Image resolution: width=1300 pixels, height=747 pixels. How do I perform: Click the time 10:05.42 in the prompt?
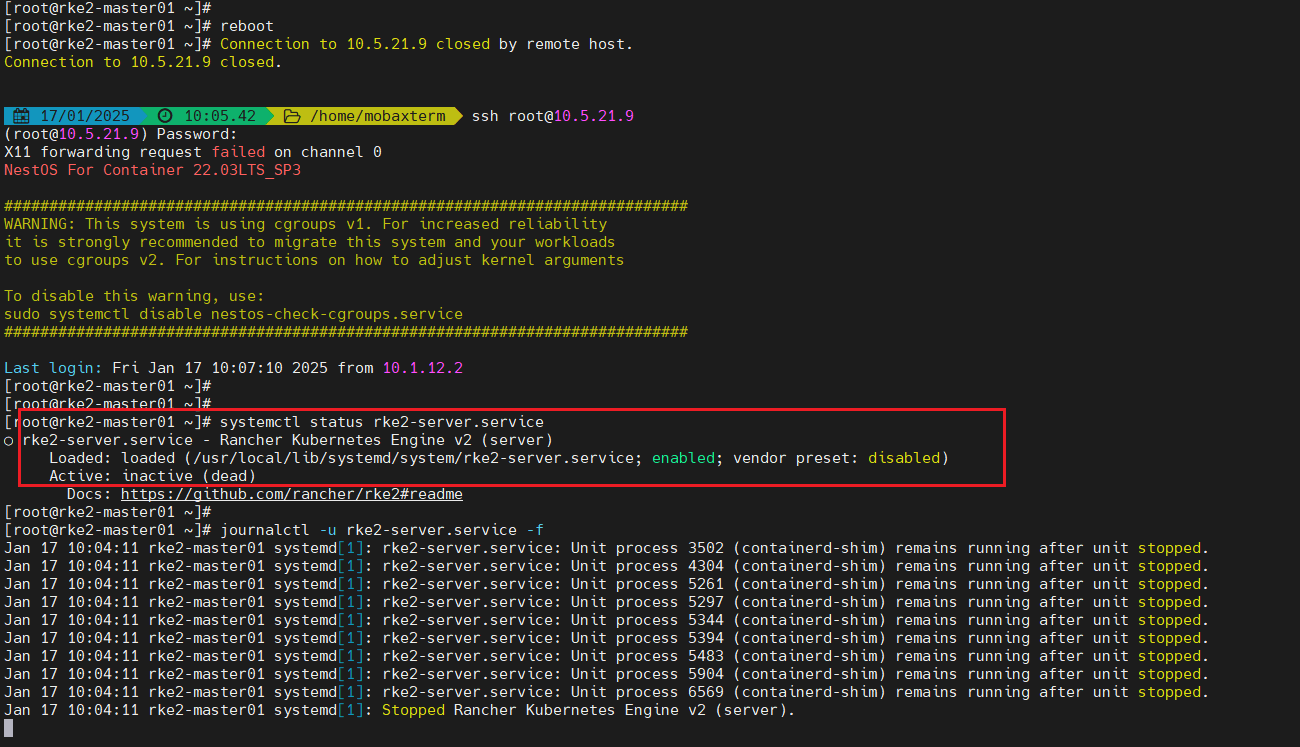tap(220, 116)
